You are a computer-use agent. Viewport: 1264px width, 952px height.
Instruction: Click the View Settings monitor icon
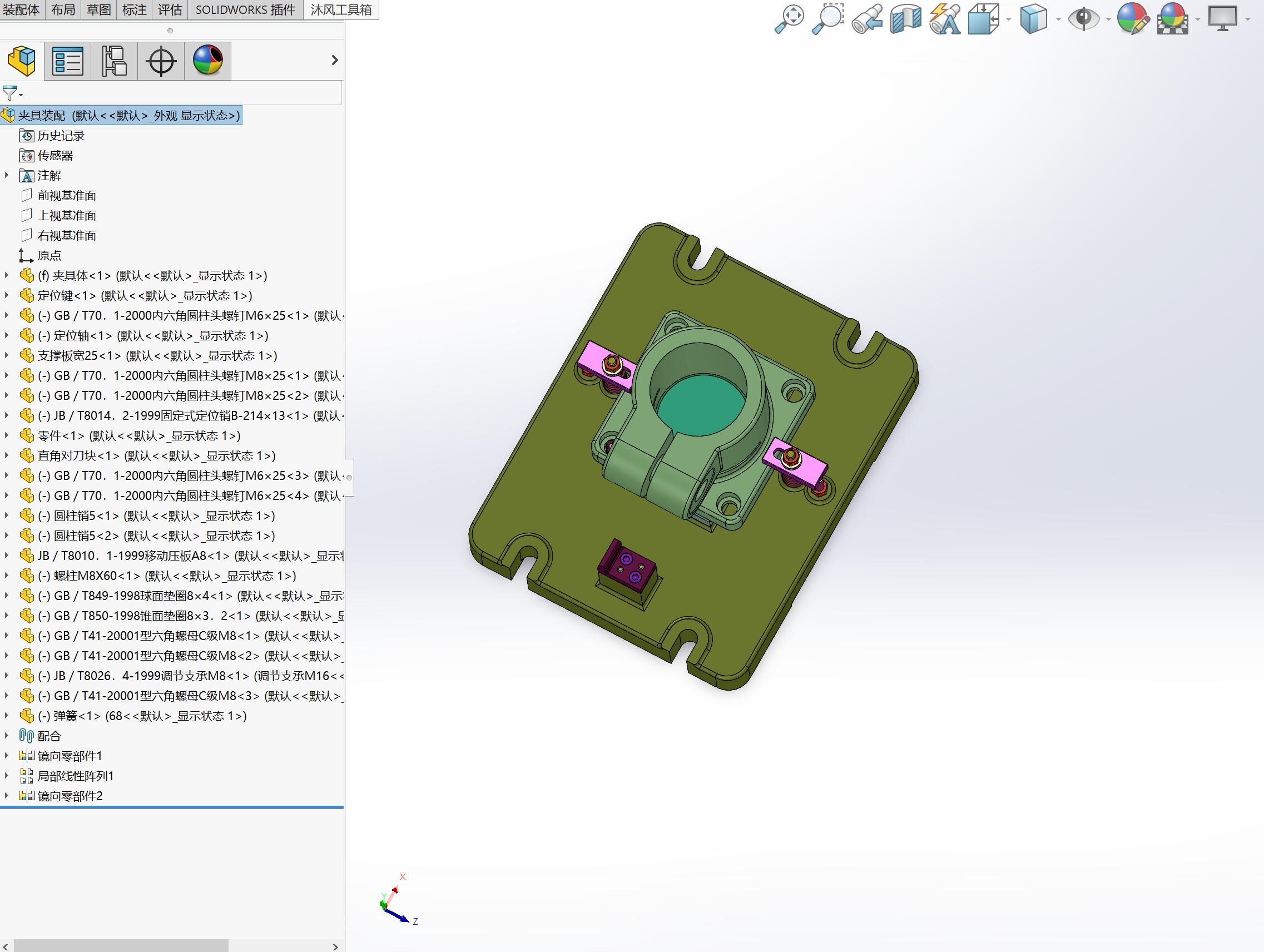(1222, 19)
